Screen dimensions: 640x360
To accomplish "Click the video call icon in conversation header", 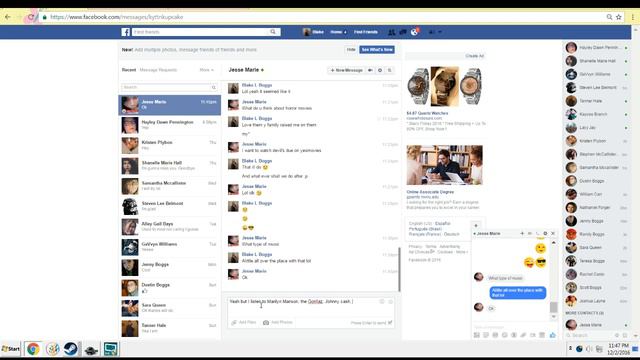I will (x=370, y=70).
